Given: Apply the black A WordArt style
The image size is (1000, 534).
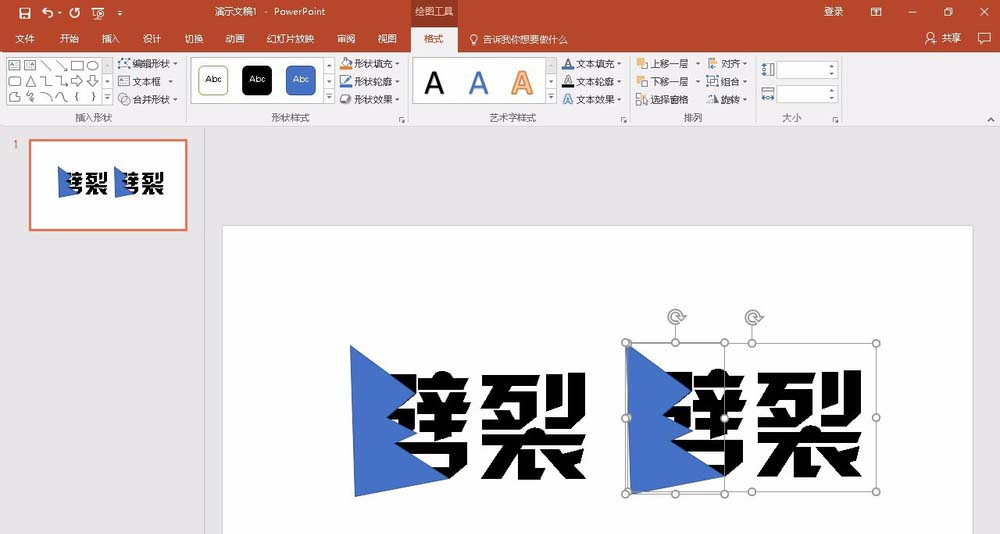Looking at the screenshot, I should tap(434, 82).
